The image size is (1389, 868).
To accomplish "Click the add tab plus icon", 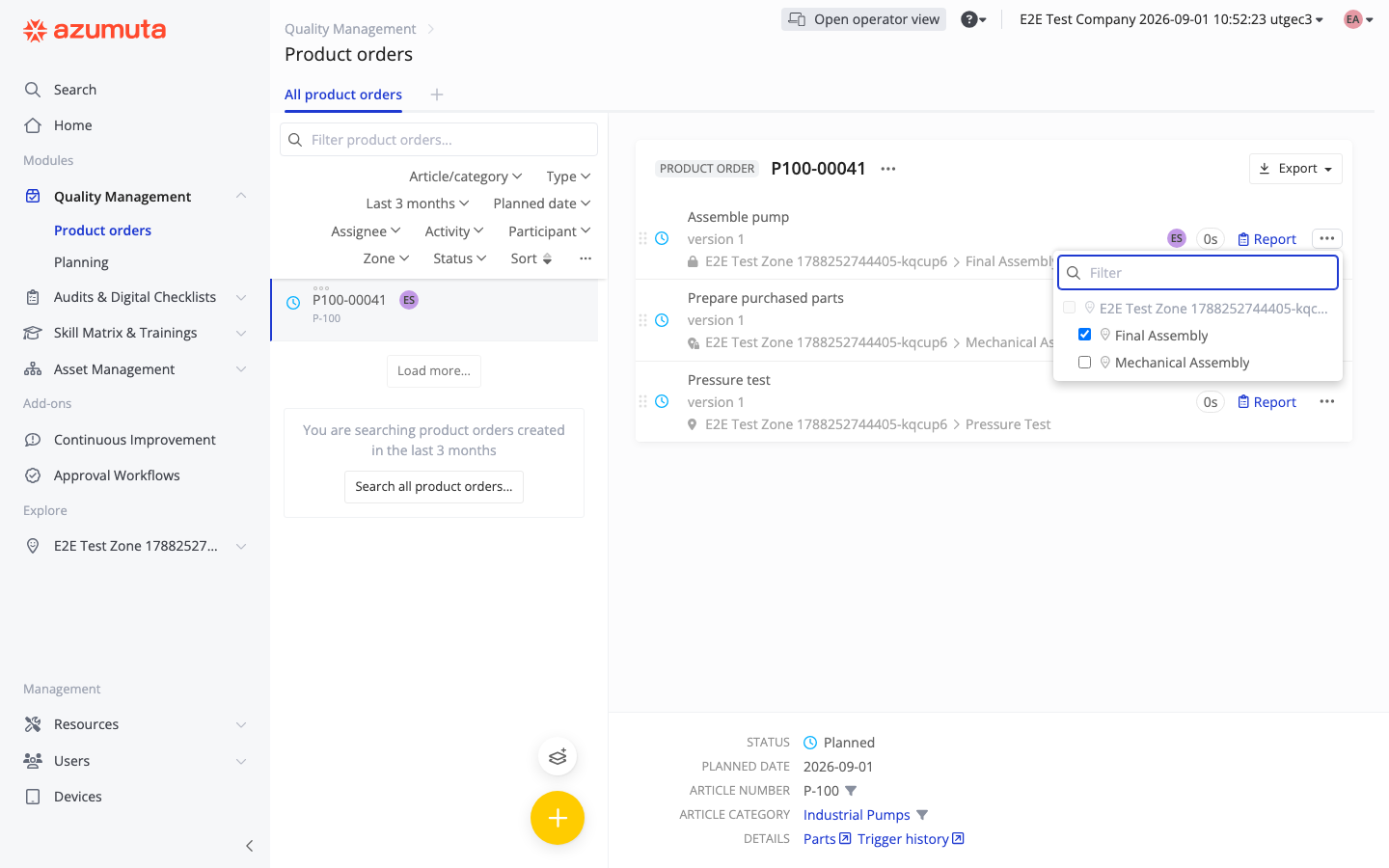I will coord(437,95).
